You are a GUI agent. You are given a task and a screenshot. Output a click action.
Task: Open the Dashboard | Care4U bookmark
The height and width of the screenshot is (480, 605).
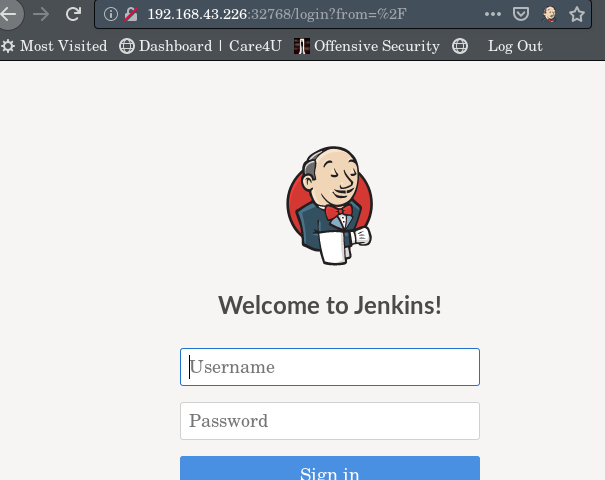click(200, 46)
